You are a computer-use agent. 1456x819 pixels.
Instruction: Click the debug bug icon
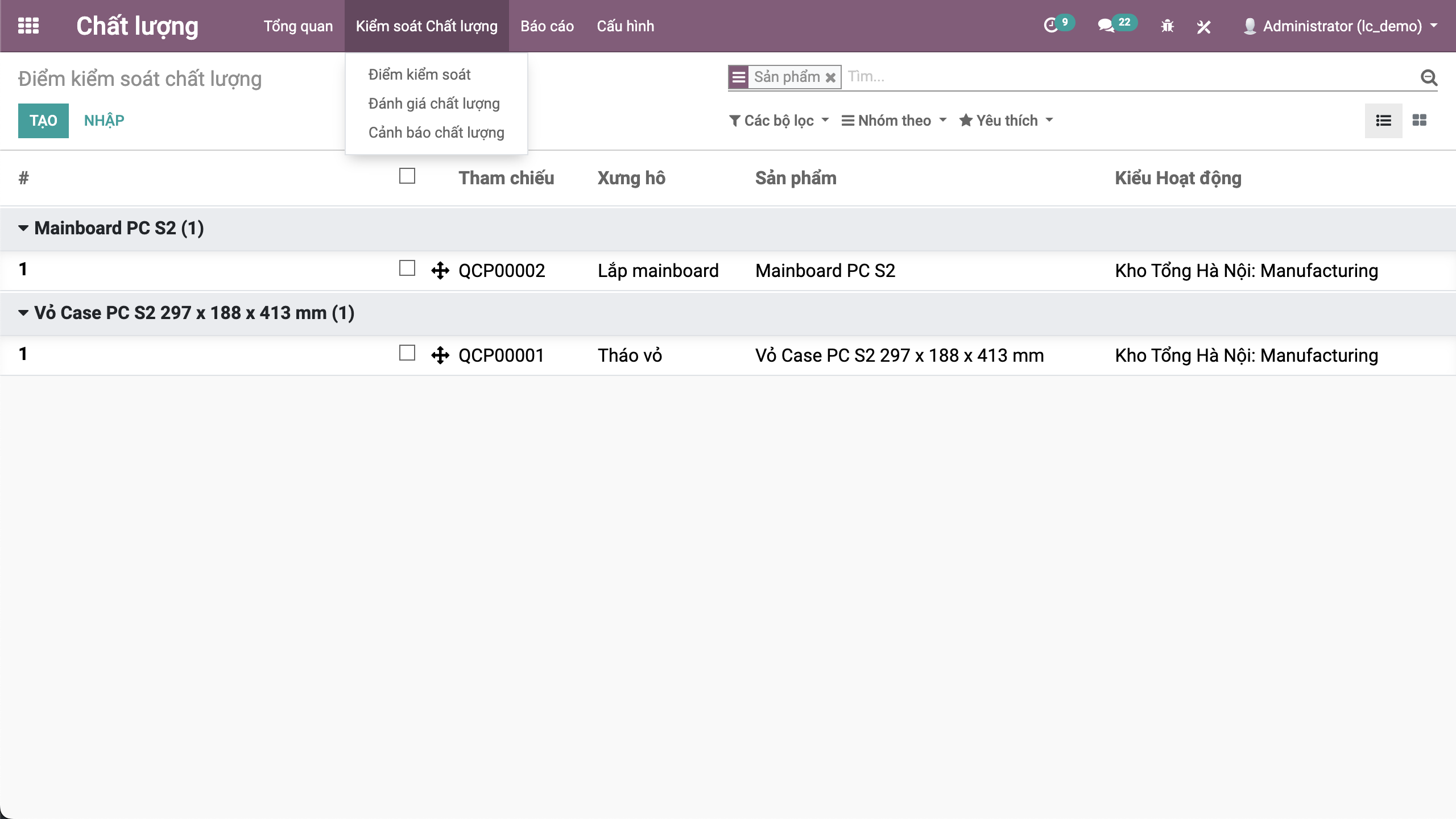(1167, 26)
